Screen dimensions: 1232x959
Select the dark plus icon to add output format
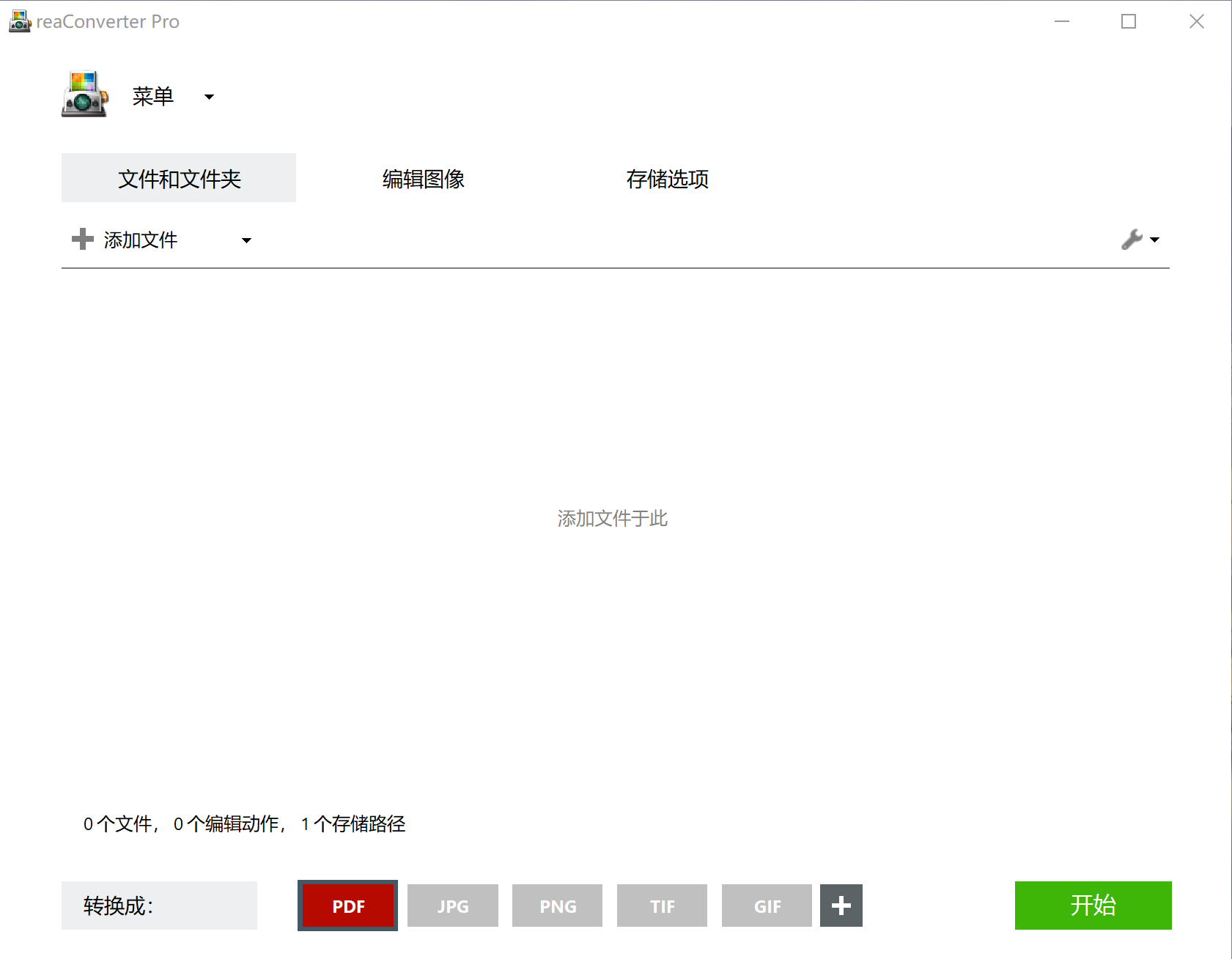tap(841, 906)
